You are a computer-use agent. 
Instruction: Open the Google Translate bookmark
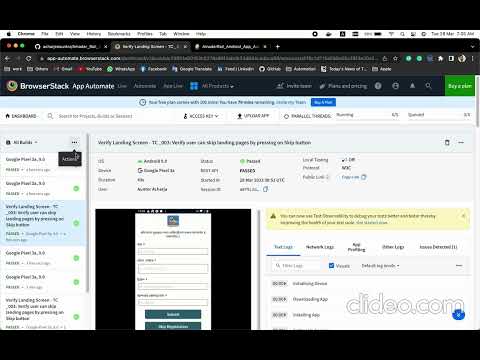coord(192,69)
